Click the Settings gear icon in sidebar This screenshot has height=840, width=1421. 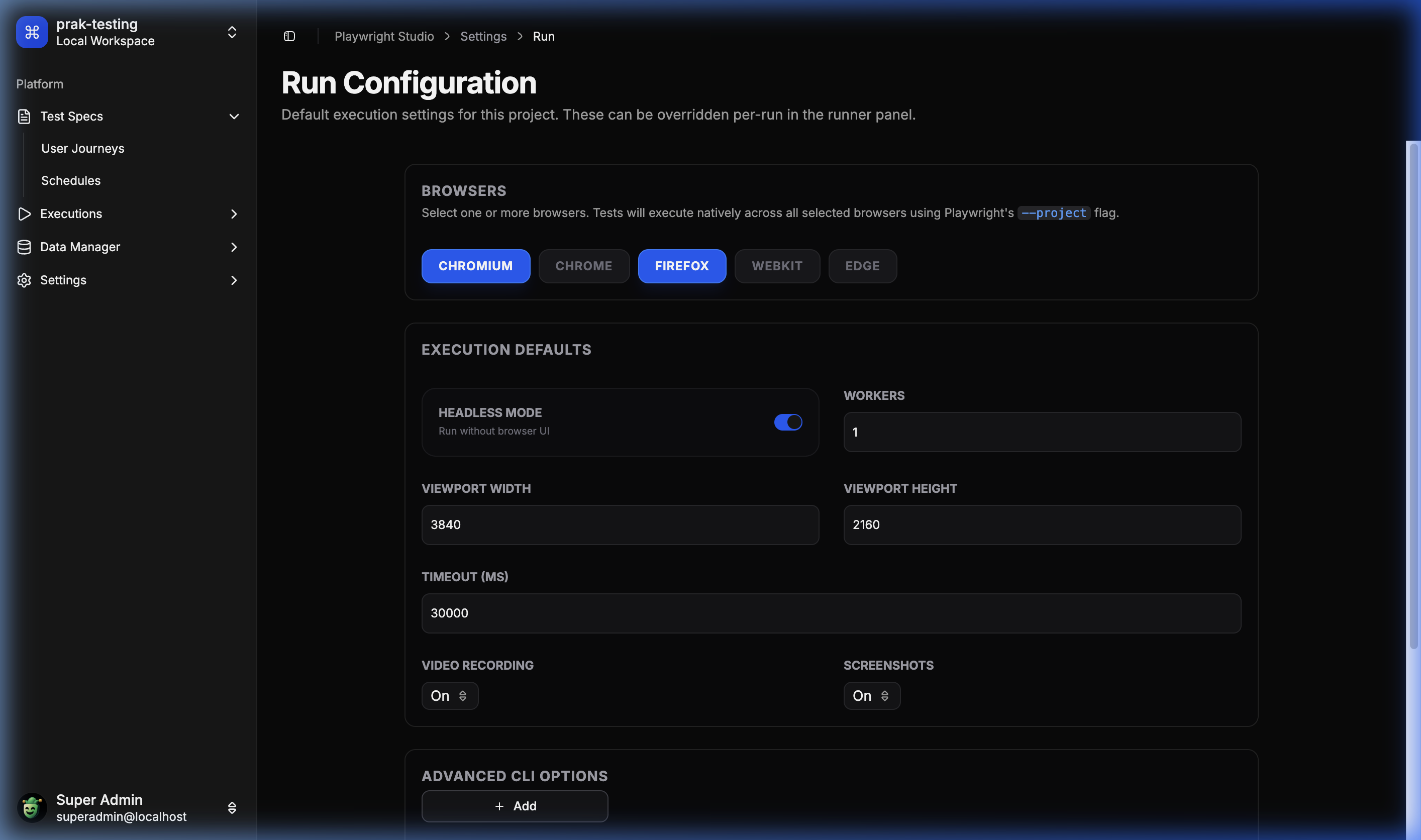24,280
